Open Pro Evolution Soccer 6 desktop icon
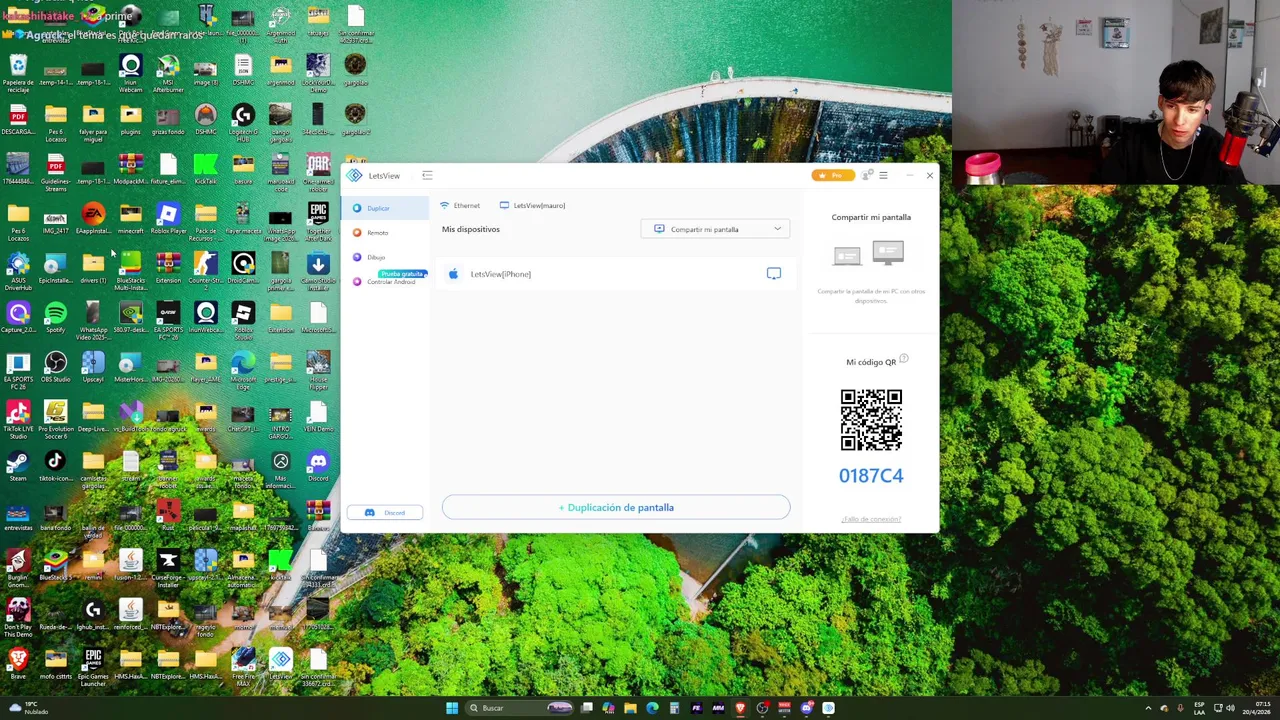This screenshot has height=720, width=1280. pos(56,420)
